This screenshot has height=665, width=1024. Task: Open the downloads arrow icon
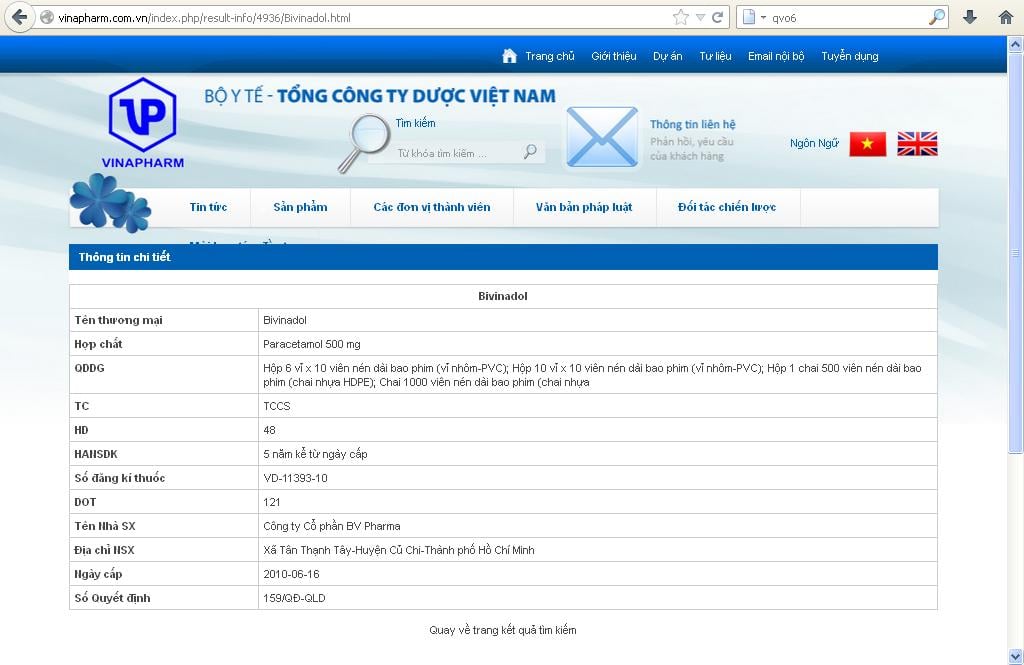pos(970,18)
